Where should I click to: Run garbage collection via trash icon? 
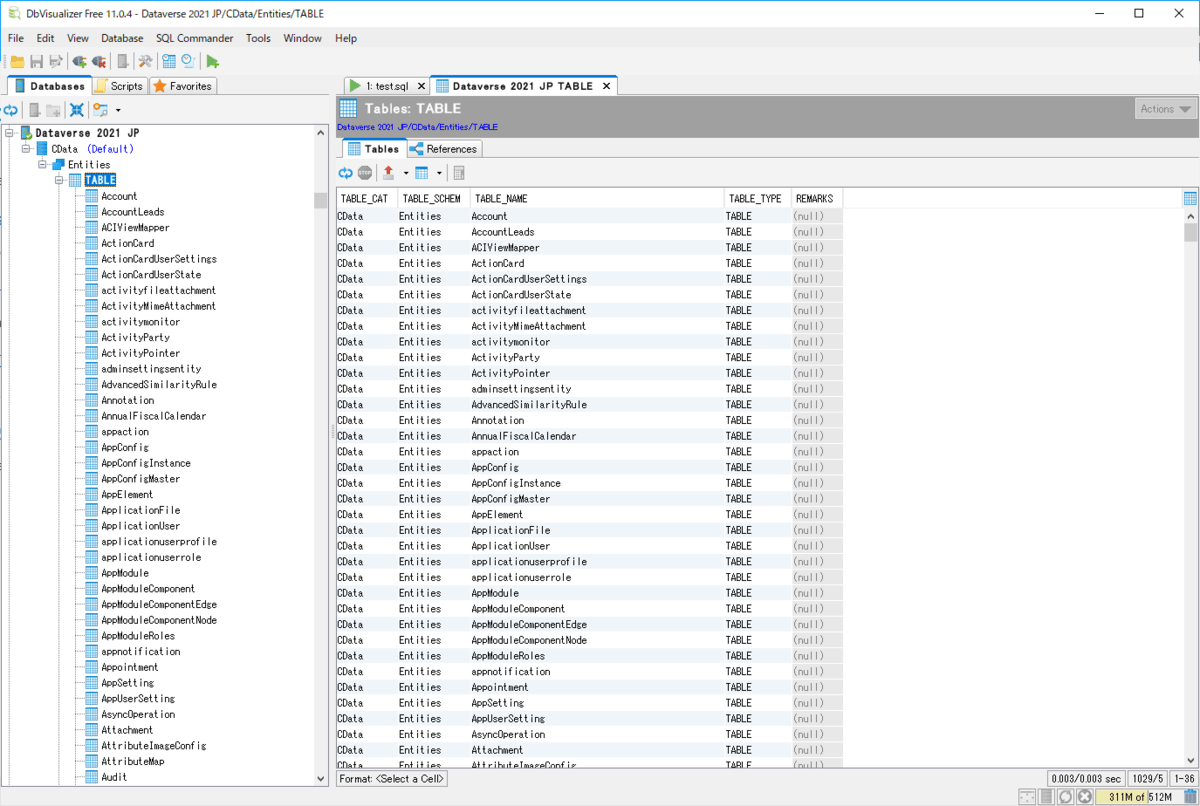point(1192,796)
